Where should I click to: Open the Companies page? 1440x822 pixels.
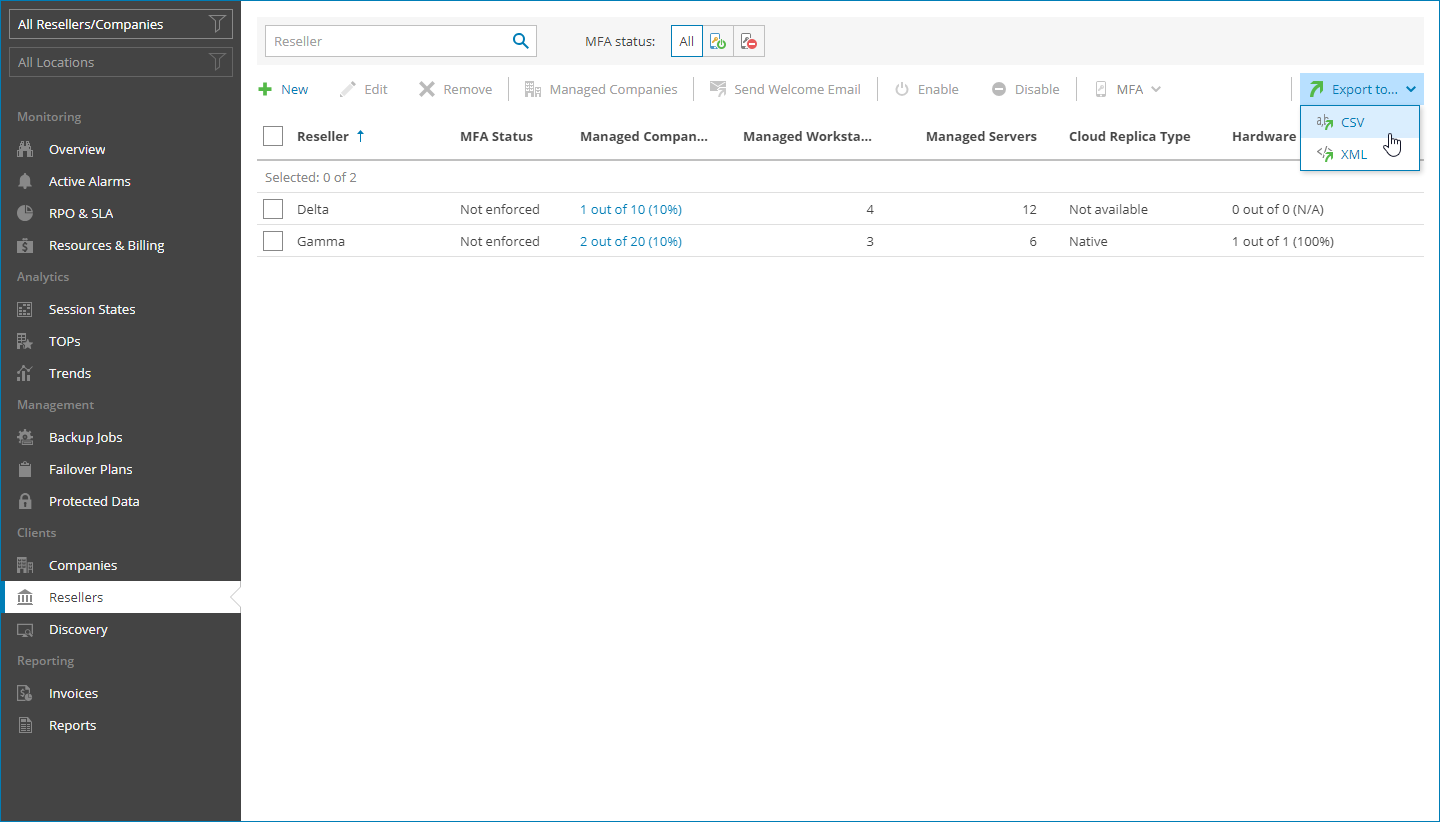121,565
